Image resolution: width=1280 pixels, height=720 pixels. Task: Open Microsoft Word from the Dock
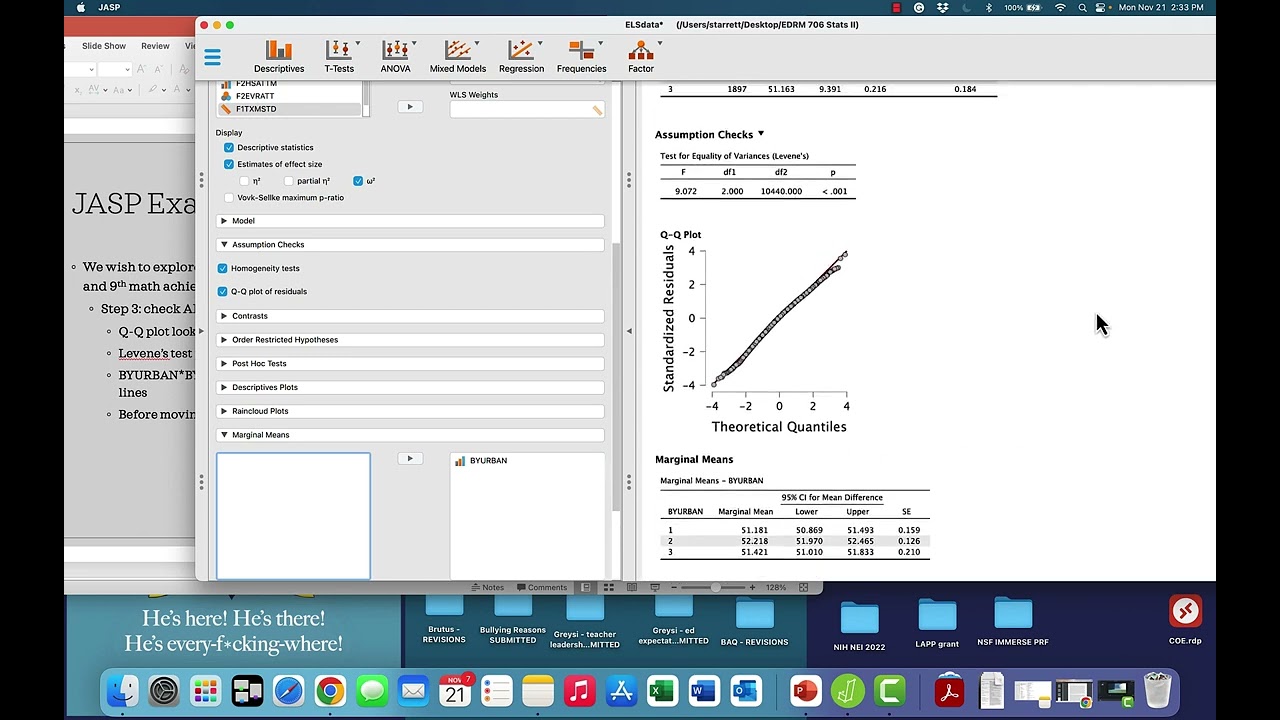pyautogui.click(x=703, y=691)
